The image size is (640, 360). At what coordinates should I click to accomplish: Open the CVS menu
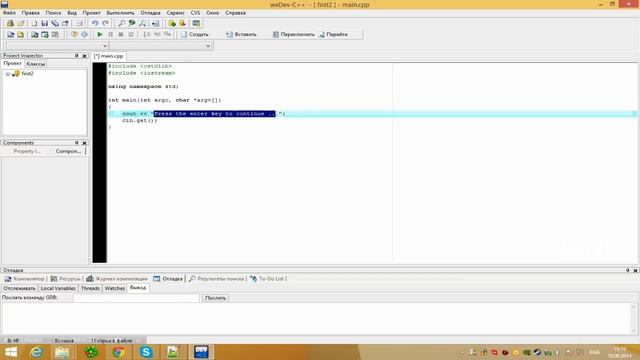click(x=196, y=13)
